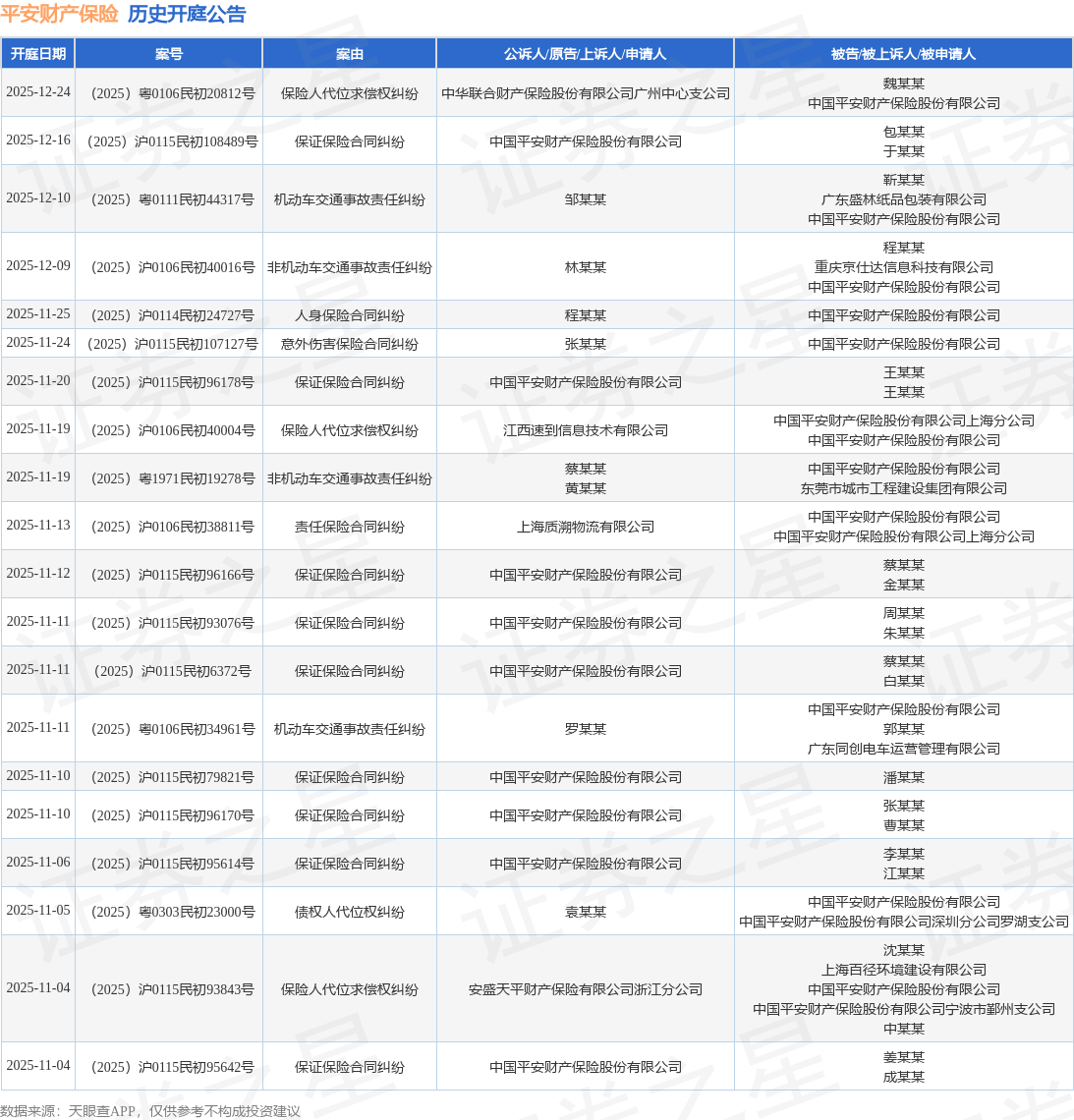The width and height of the screenshot is (1074, 1120).
Task: Click the date 2025-11-06
Action: click(x=38, y=863)
